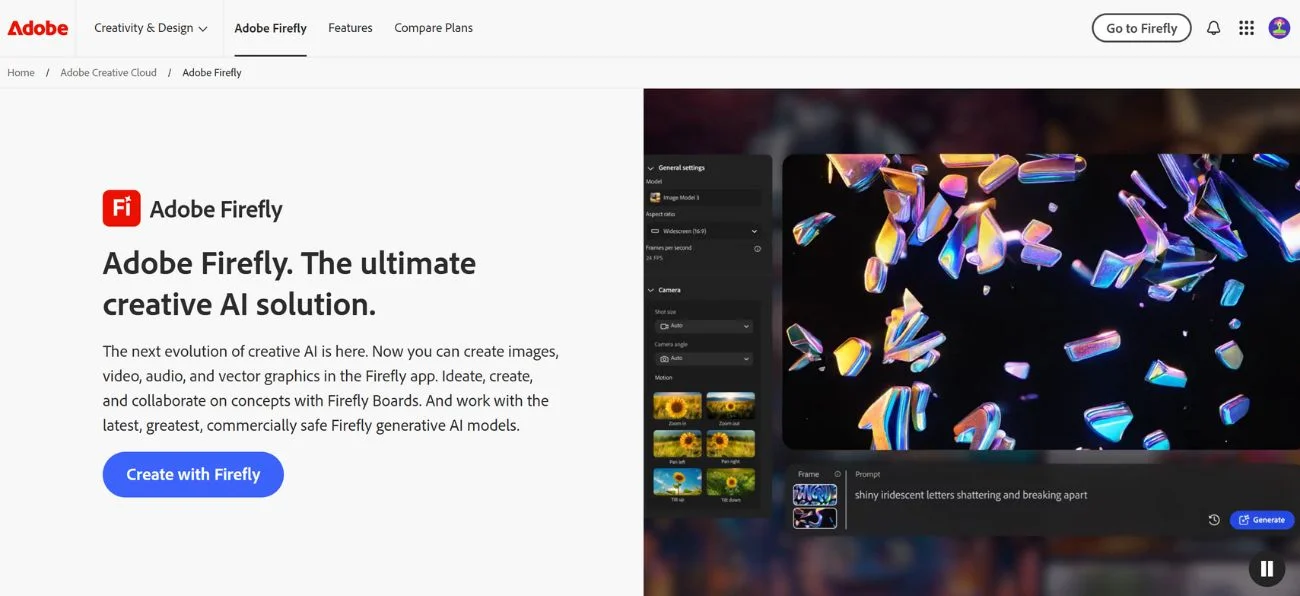Select the Zoom in motion thumbnail
Screen dimensions: 1300x596
pos(677,405)
